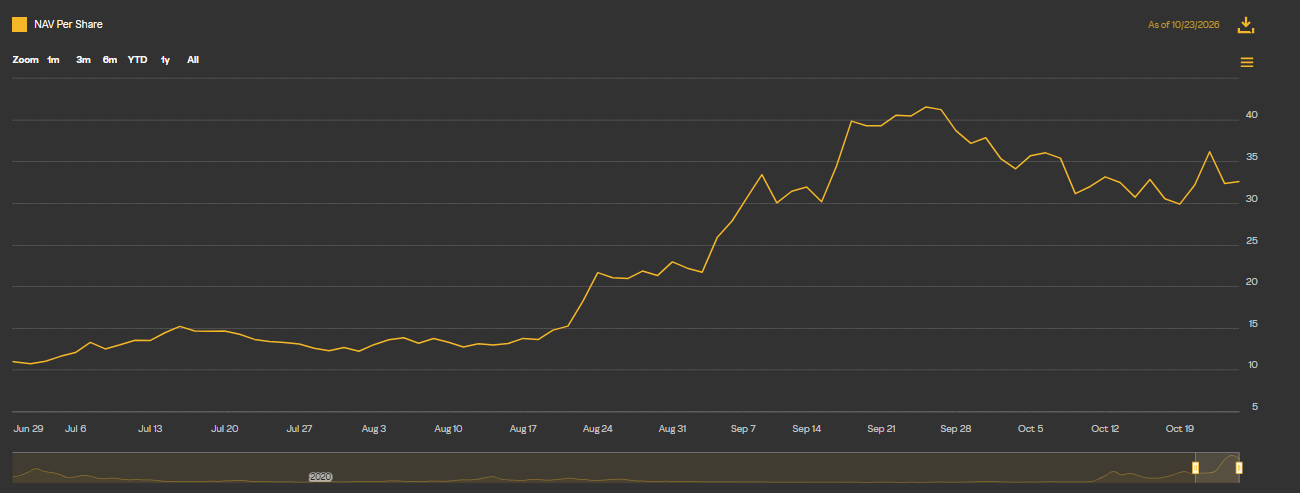The height and width of the screenshot is (493, 1300).
Task: Click the 'Sep 21' axis label
Action: coord(881,428)
